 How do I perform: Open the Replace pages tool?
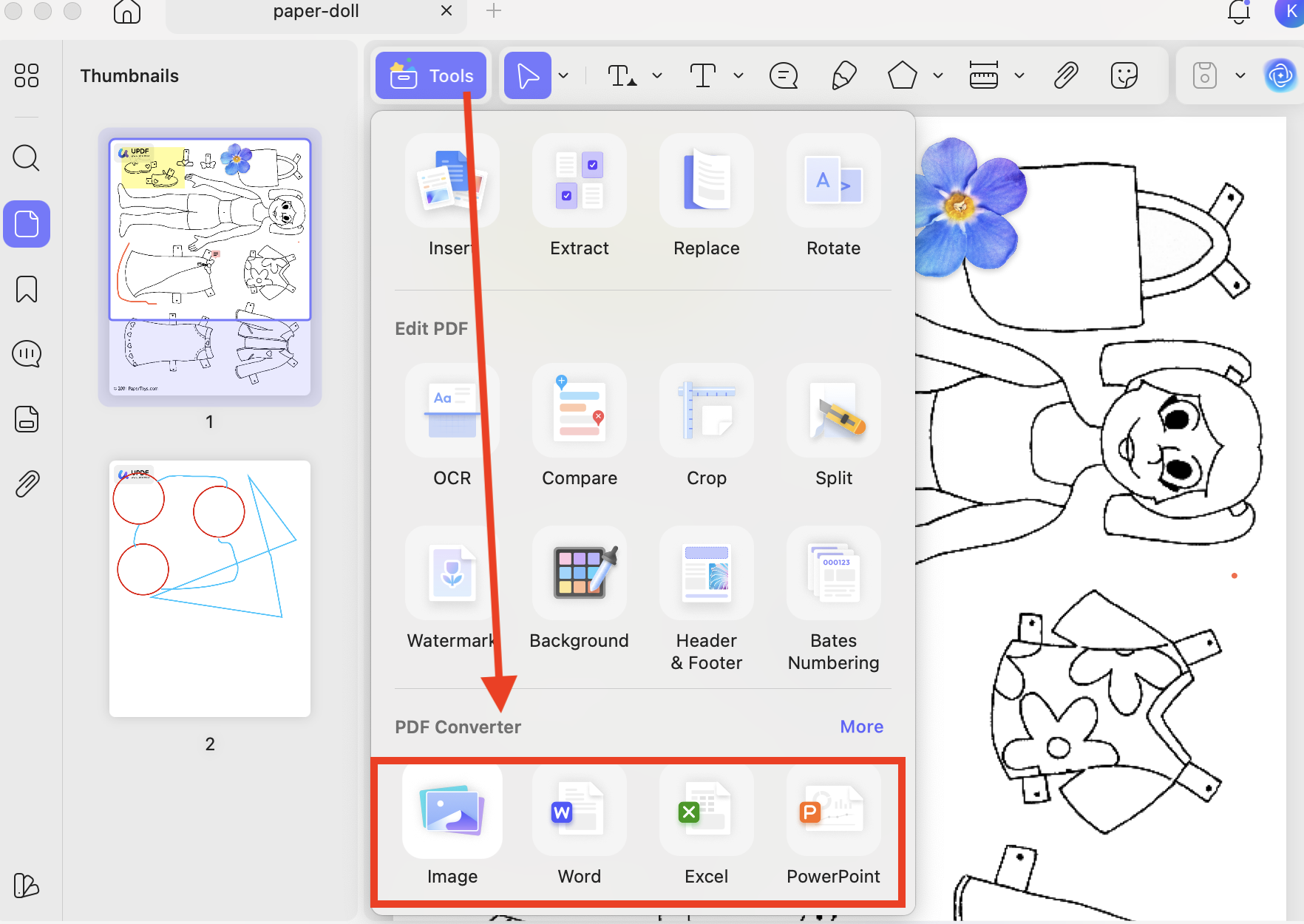point(707,196)
